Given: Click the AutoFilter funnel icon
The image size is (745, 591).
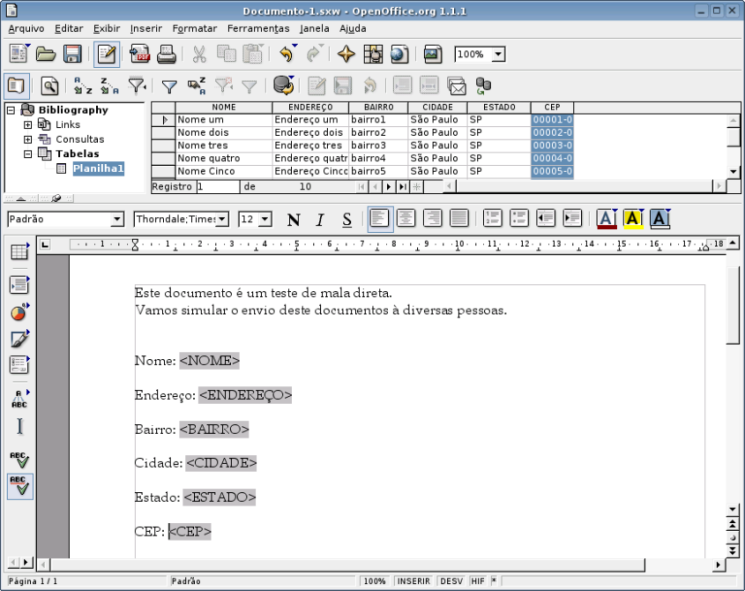Looking at the screenshot, I should tap(137, 86).
